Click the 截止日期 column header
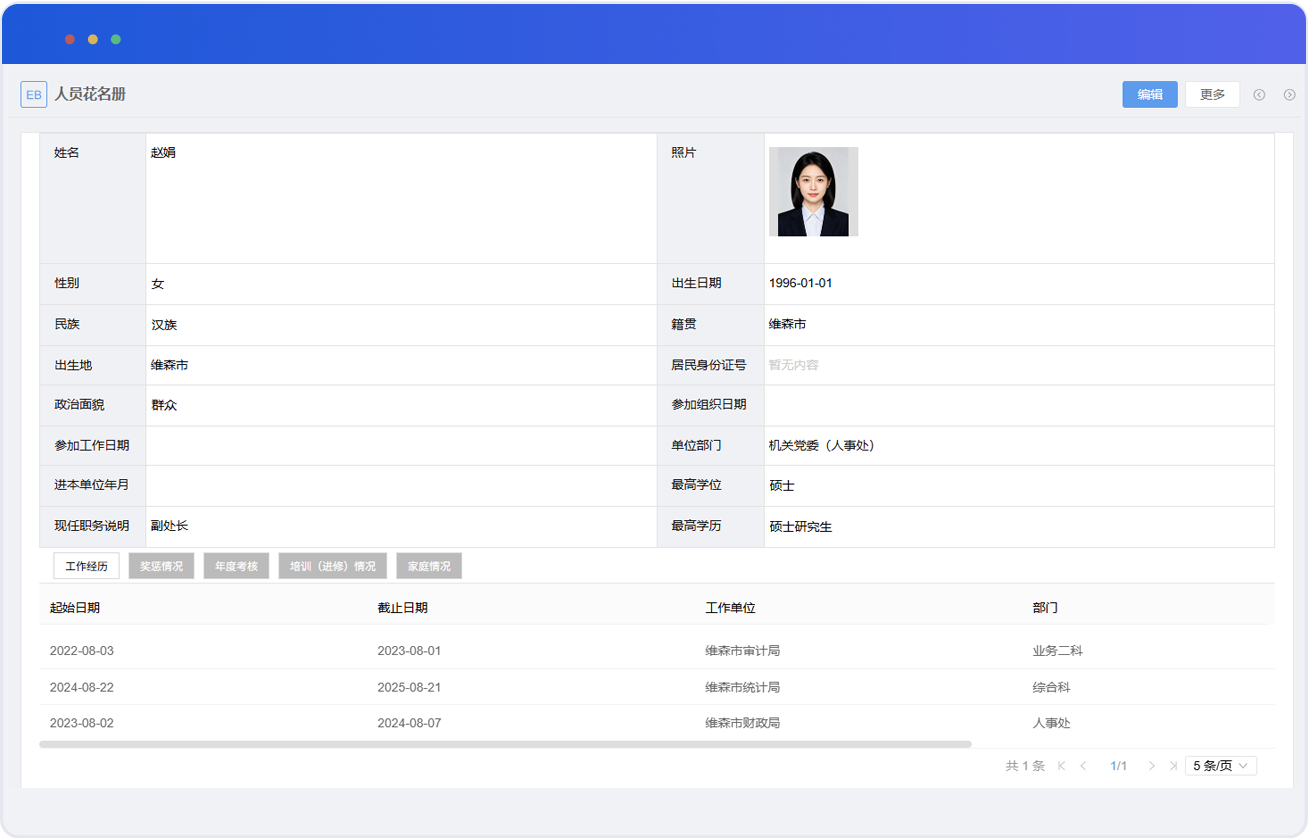The height and width of the screenshot is (838, 1308). 402,608
